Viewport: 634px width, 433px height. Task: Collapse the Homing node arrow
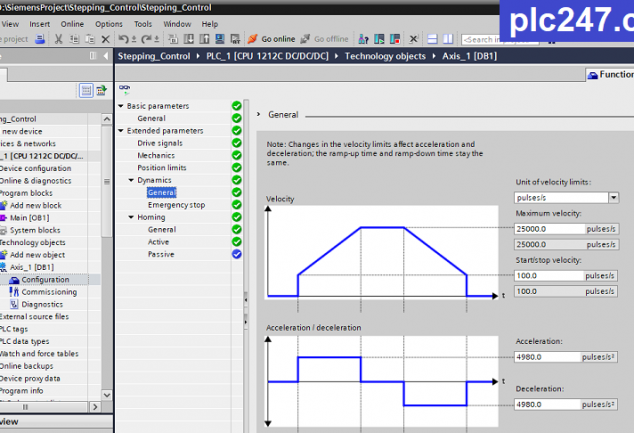pyautogui.click(x=131, y=217)
